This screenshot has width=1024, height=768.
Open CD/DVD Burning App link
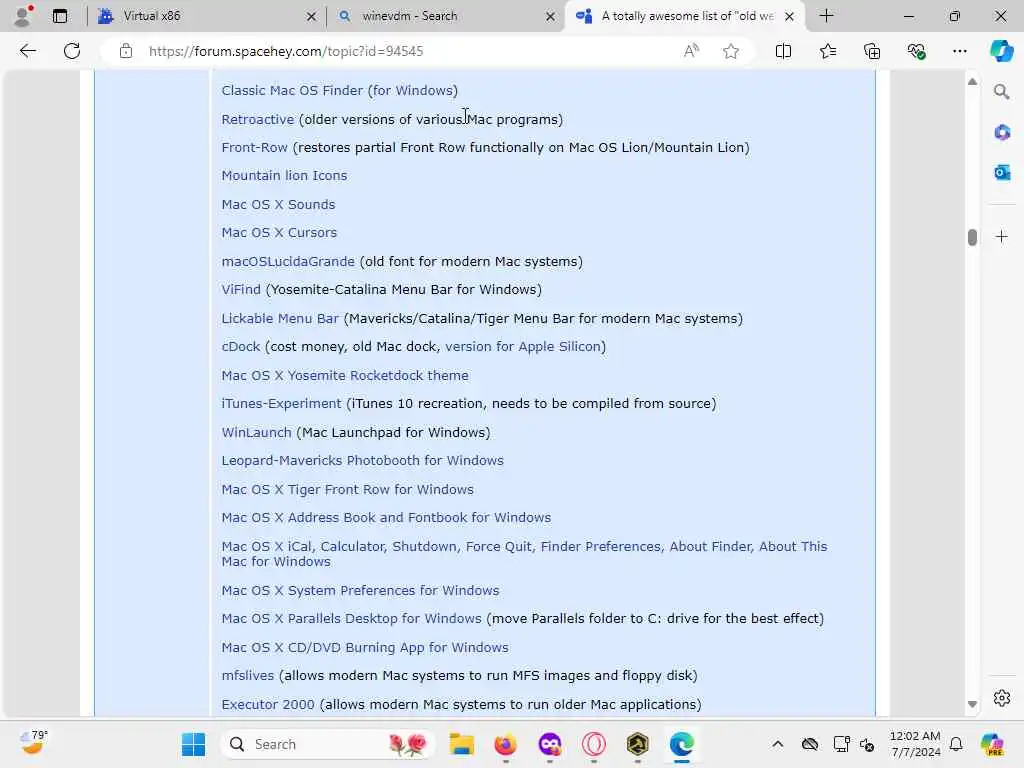click(364, 647)
